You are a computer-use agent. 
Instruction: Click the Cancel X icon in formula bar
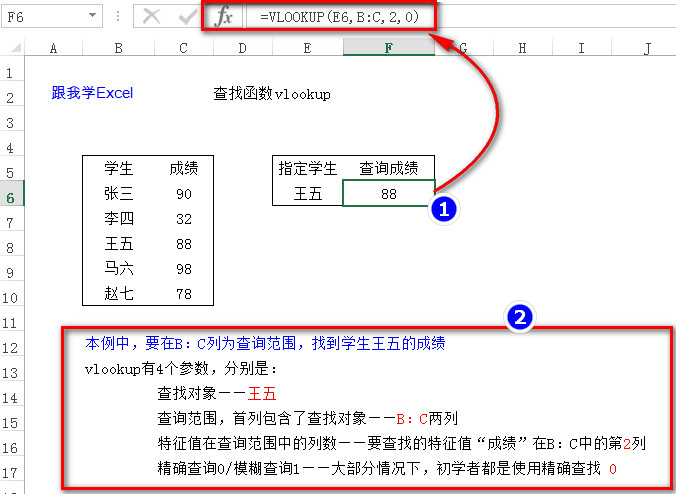coord(151,16)
